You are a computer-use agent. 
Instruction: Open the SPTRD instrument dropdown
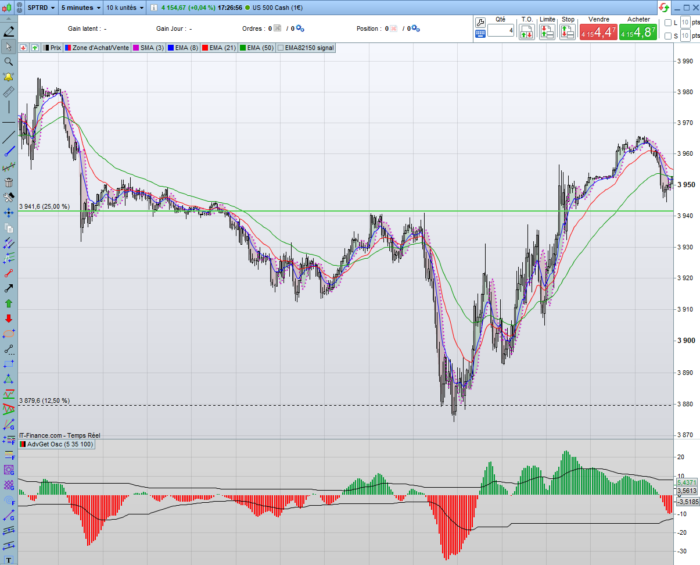coord(41,8)
